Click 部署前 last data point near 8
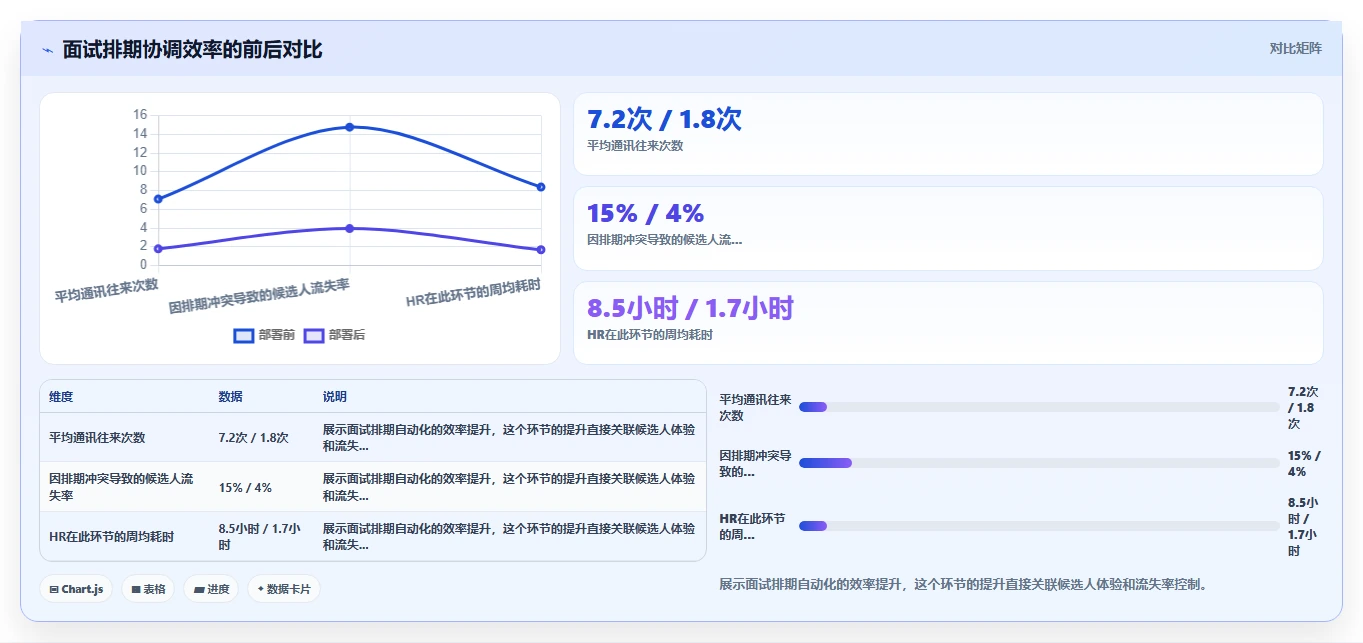Viewport: 1363px width, 643px height. tap(541, 187)
